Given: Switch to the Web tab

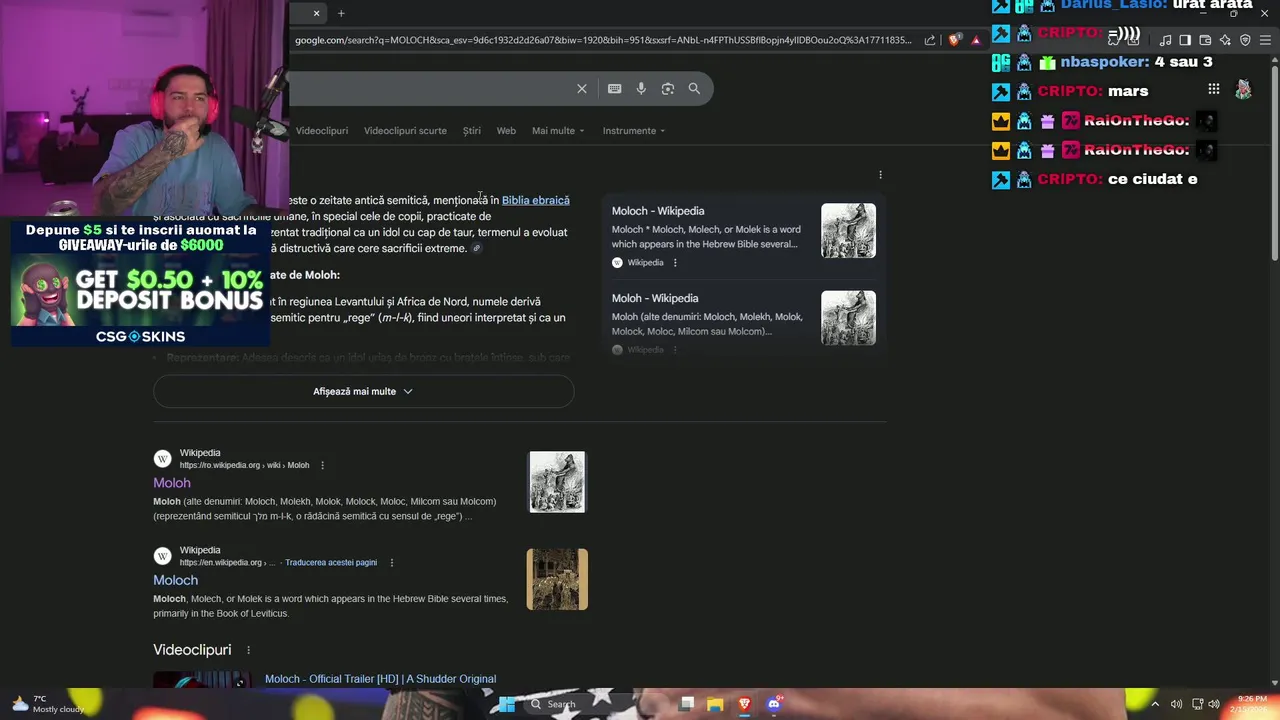Looking at the screenshot, I should pos(506,131).
